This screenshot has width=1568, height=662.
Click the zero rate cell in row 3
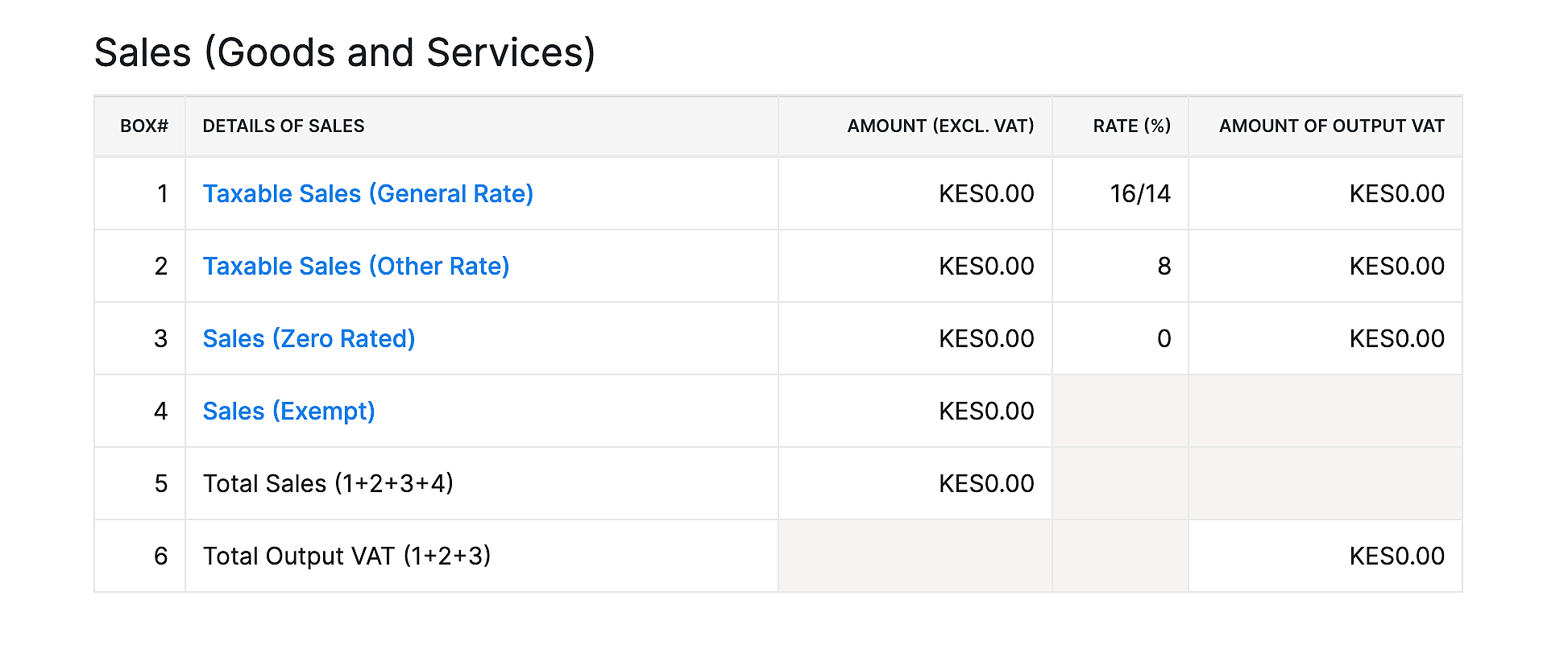pyautogui.click(x=1164, y=338)
